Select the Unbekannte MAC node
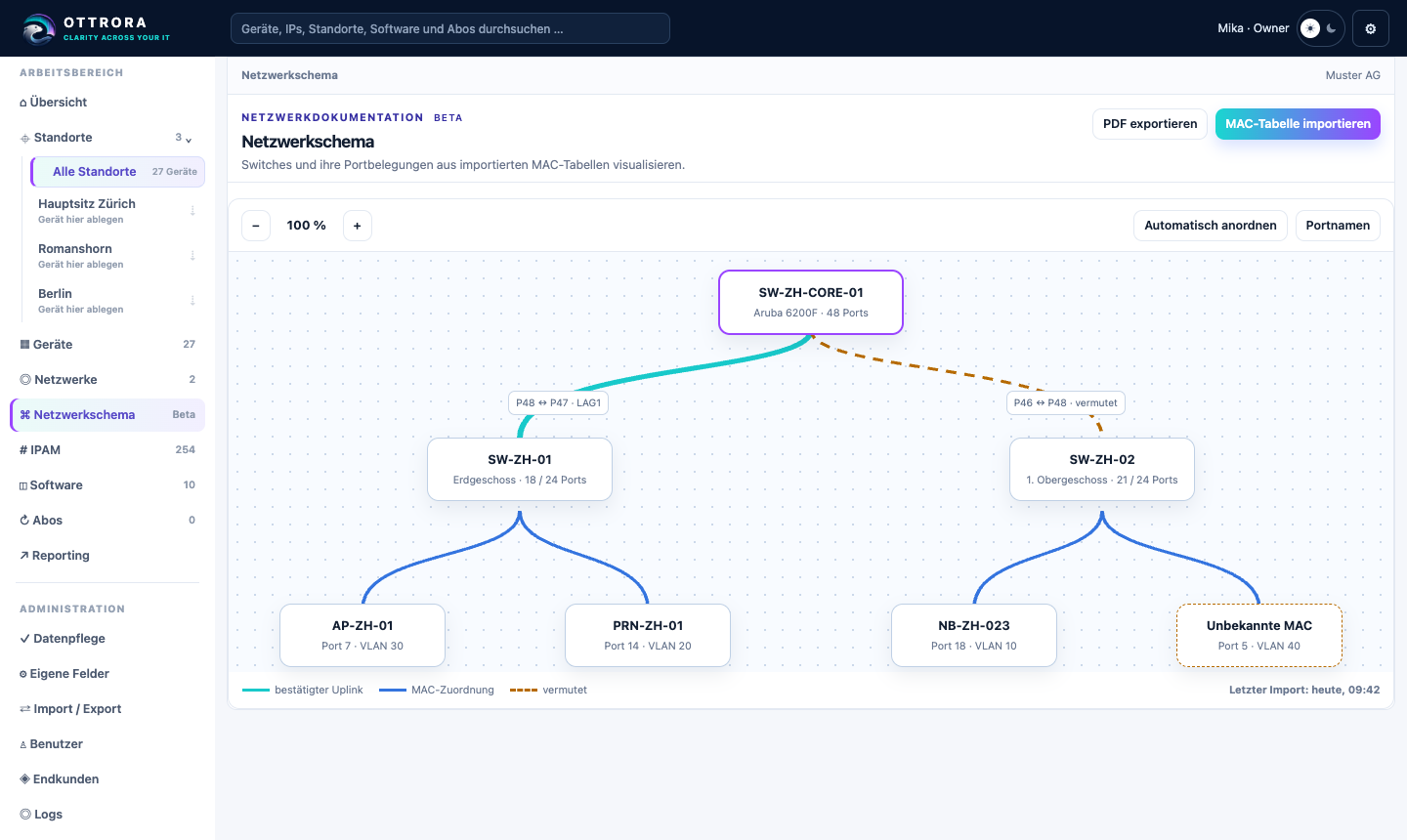 pyautogui.click(x=1259, y=636)
